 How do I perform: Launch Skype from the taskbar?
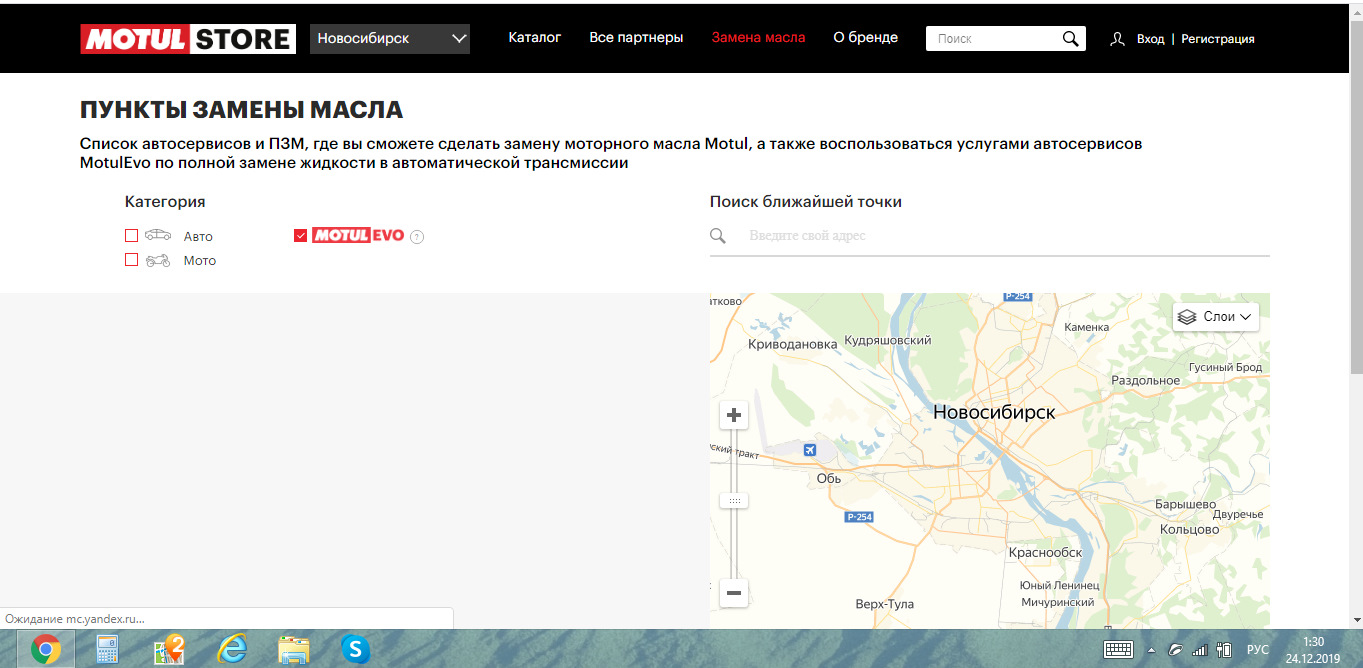pyautogui.click(x=355, y=650)
